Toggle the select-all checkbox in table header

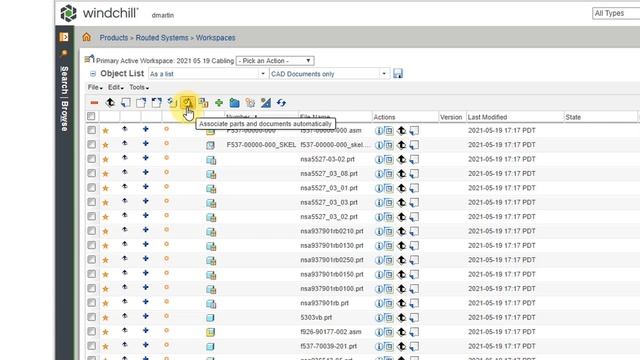pyautogui.click(x=91, y=116)
